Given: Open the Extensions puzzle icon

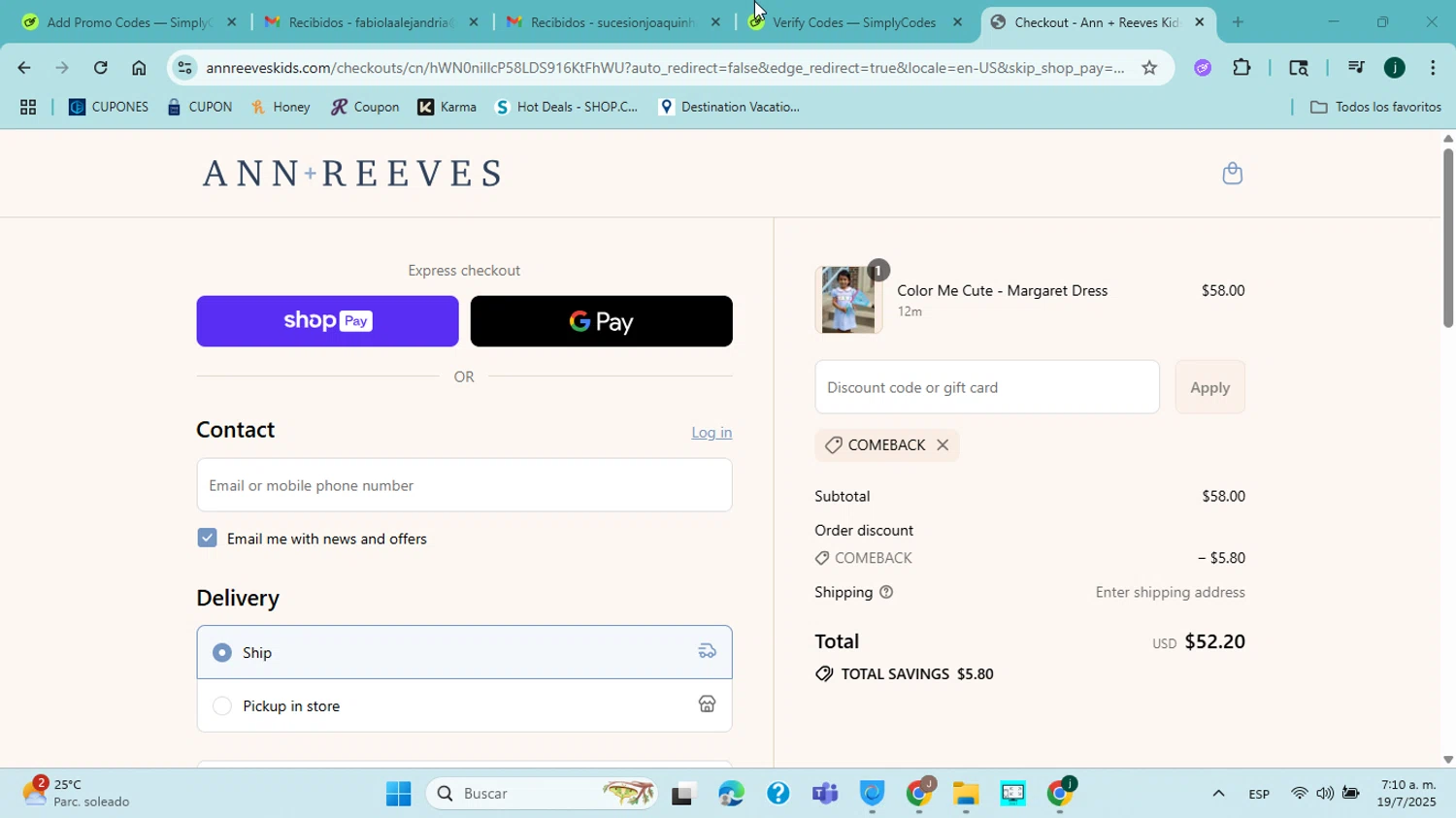Looking at the screenshot, I should pos(1241,68).
